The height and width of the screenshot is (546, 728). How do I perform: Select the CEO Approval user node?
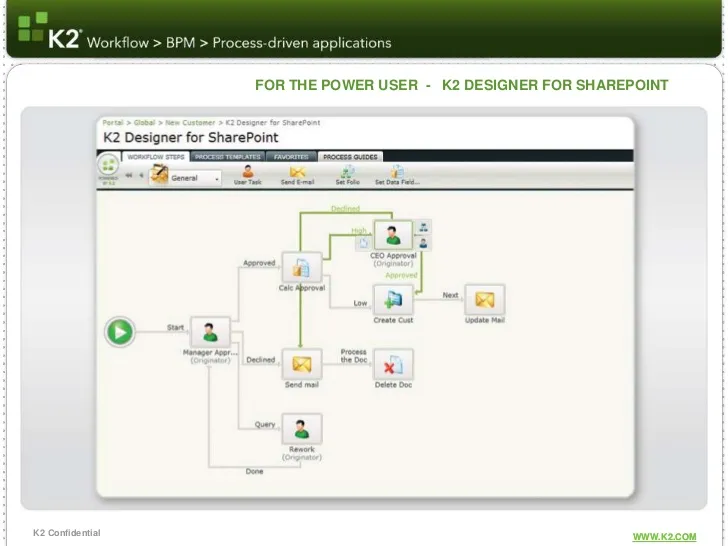pos(393,235)
